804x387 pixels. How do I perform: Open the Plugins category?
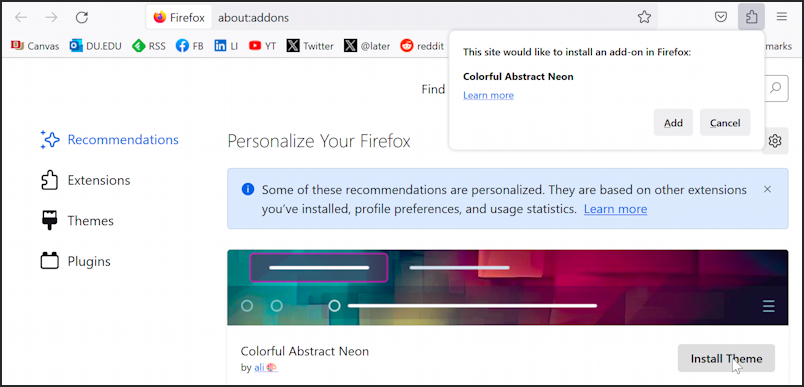click(76, 261)
